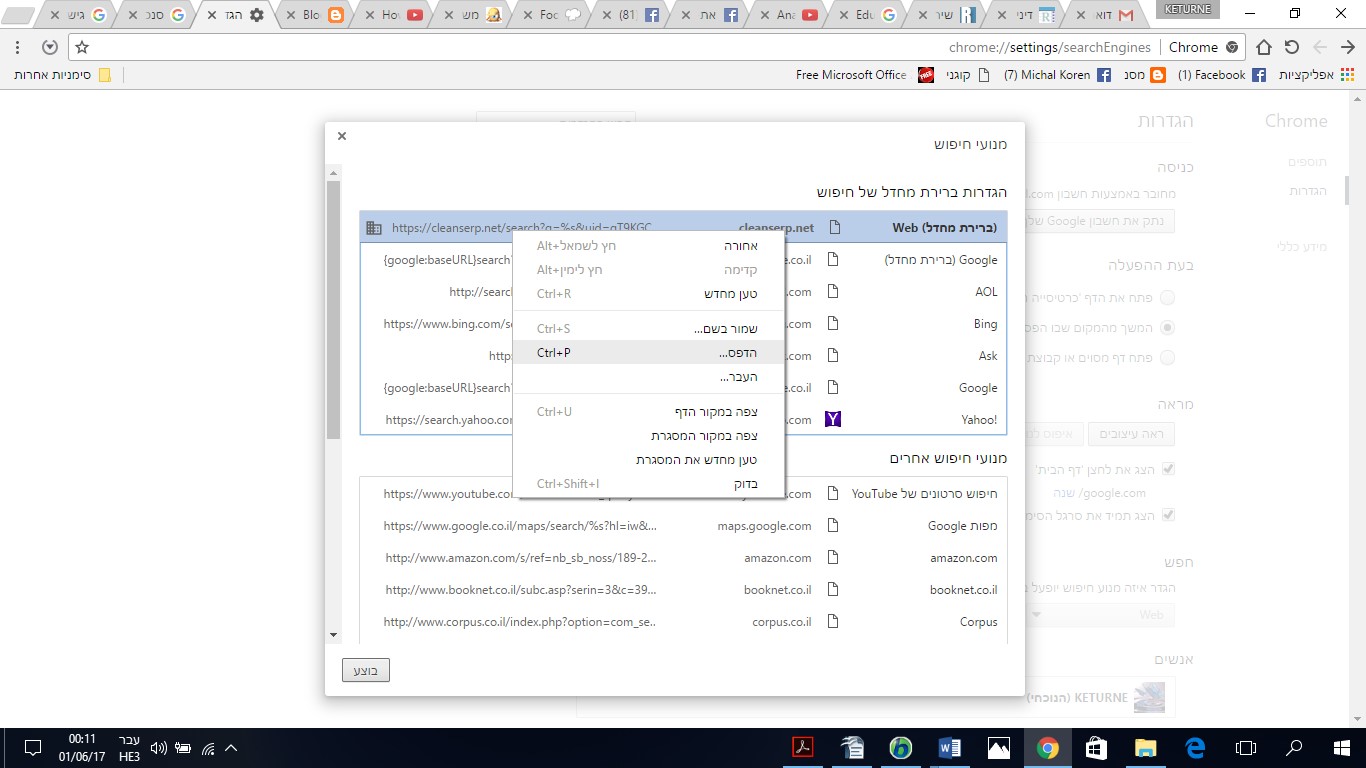
Task: Click the dialog's vertical scrollbar thumb
Action: tap(333, 310)
